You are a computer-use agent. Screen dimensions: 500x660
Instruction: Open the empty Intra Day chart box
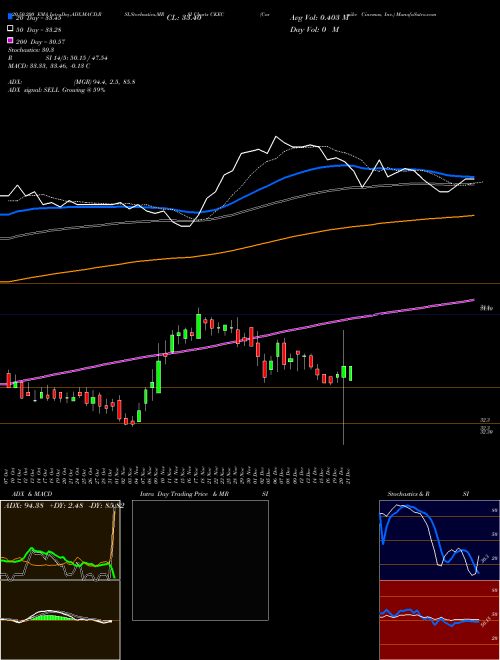[200, 560]
